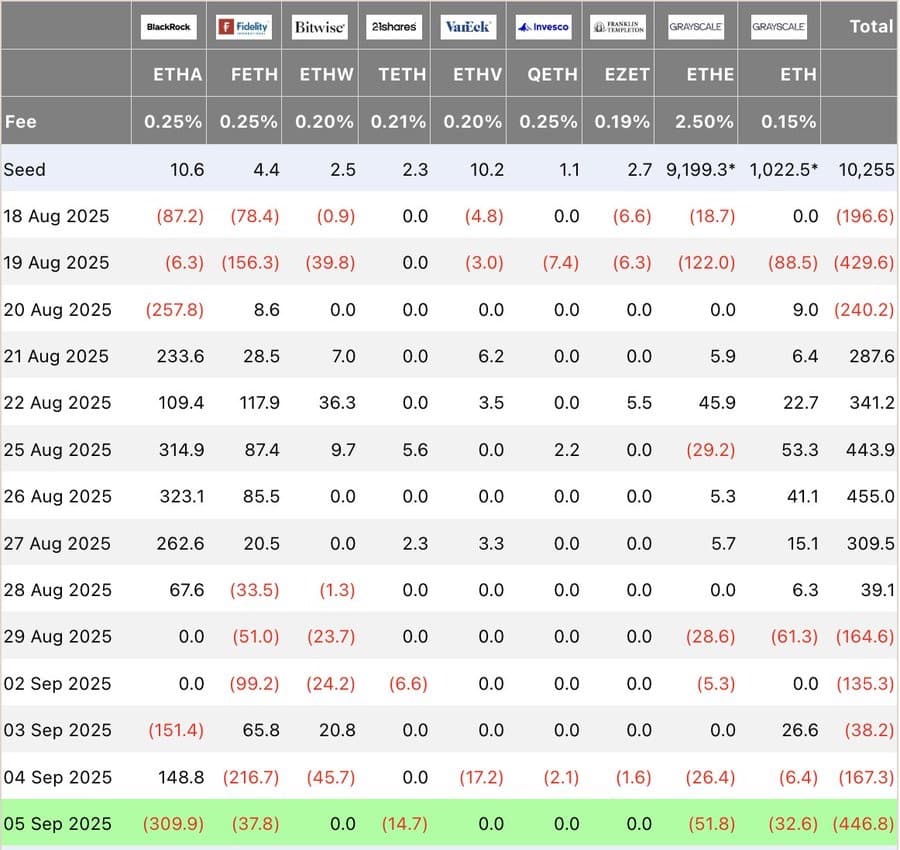
Task: Select the 05 Sep 2025 highlighted row
Action: click(x=449, y=823)
